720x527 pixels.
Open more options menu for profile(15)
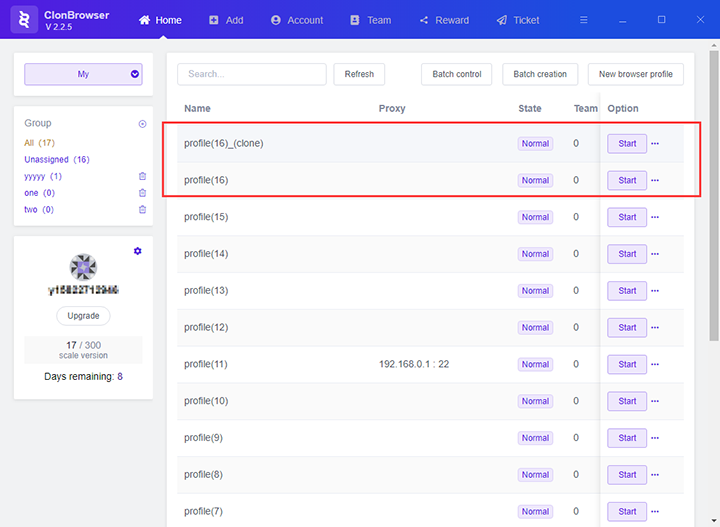tap(656, 218)
